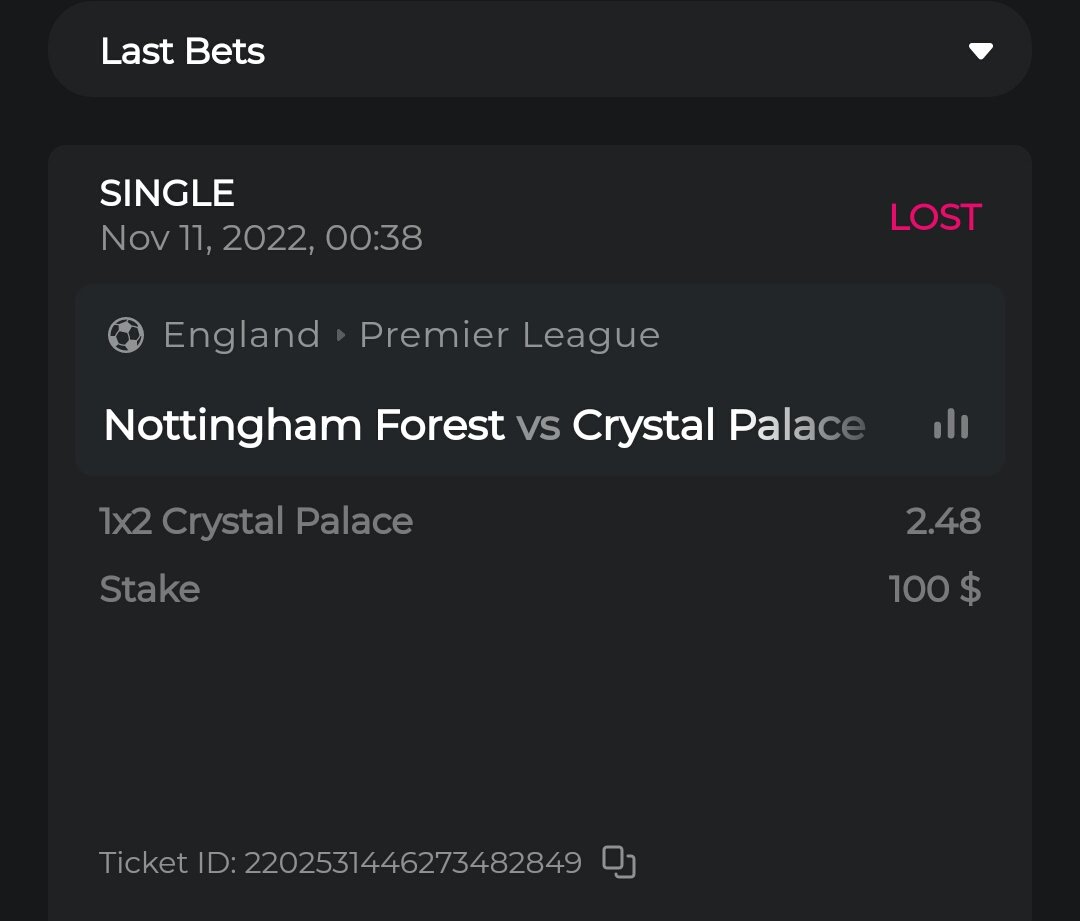
Task: Select England in the league breadcrumb
Action: tap(241, 335)
